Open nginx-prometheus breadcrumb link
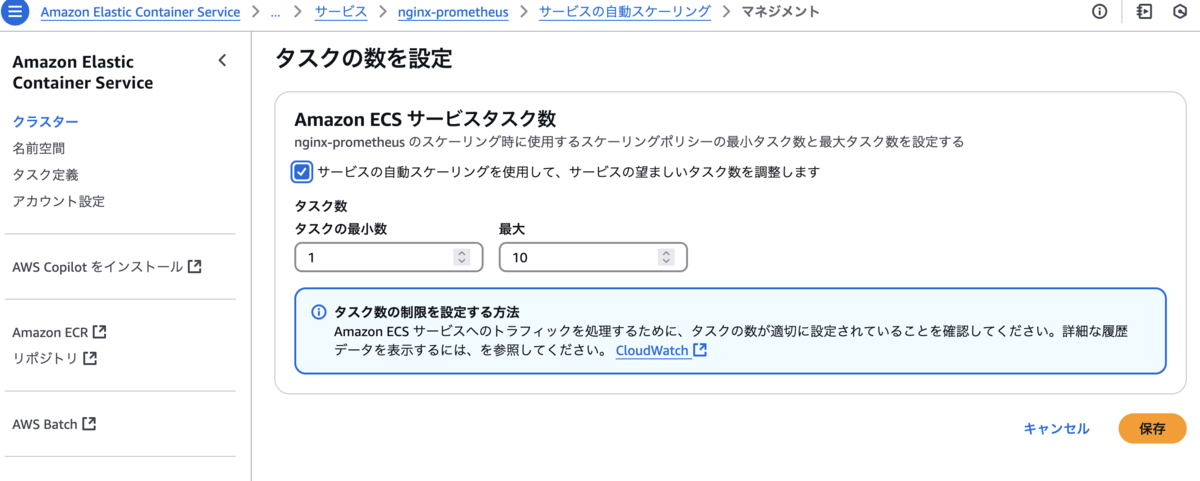Screen dimensions: 1200x481 click(x=454, y=12)
